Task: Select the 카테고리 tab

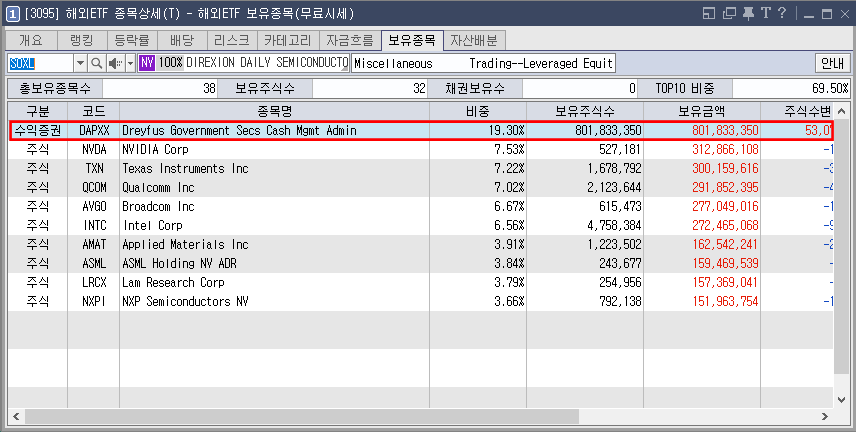Action: tap(288, 40)
